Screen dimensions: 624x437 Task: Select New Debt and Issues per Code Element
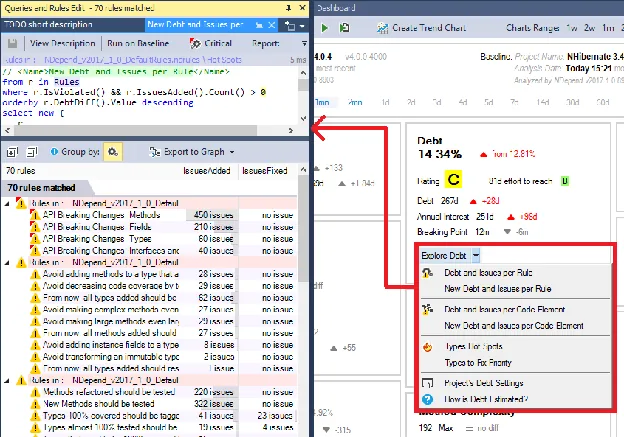coord(514,326)
